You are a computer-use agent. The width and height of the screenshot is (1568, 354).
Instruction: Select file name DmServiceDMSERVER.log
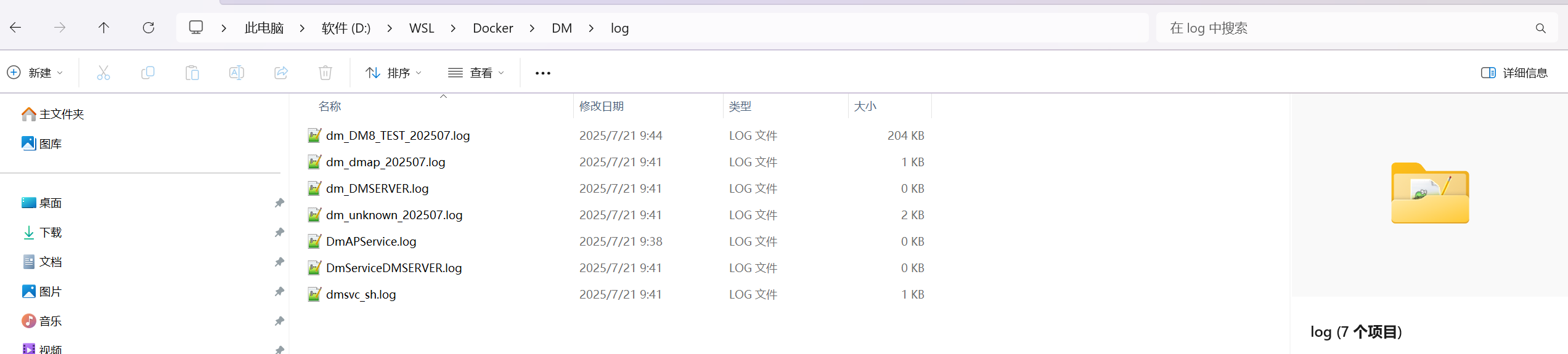pyautogui.click(x=394, y=268)
